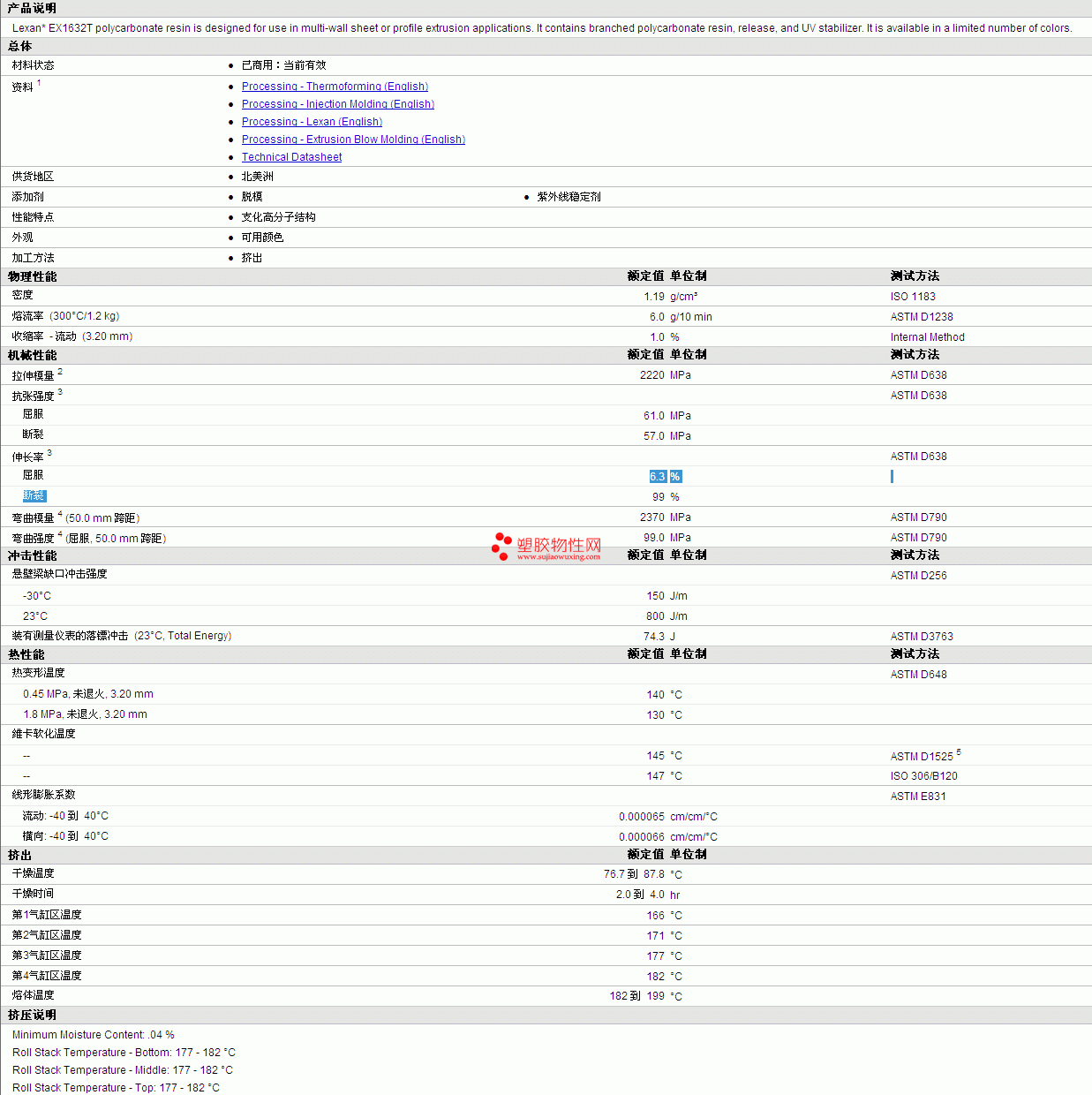Click the 物理性能 section header

tap(33, 276)
